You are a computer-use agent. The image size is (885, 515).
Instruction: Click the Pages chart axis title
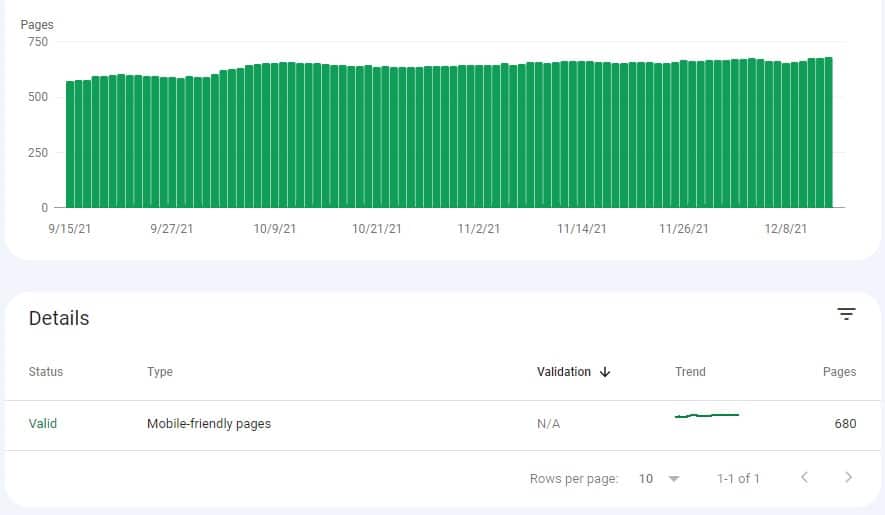point(37,24)
